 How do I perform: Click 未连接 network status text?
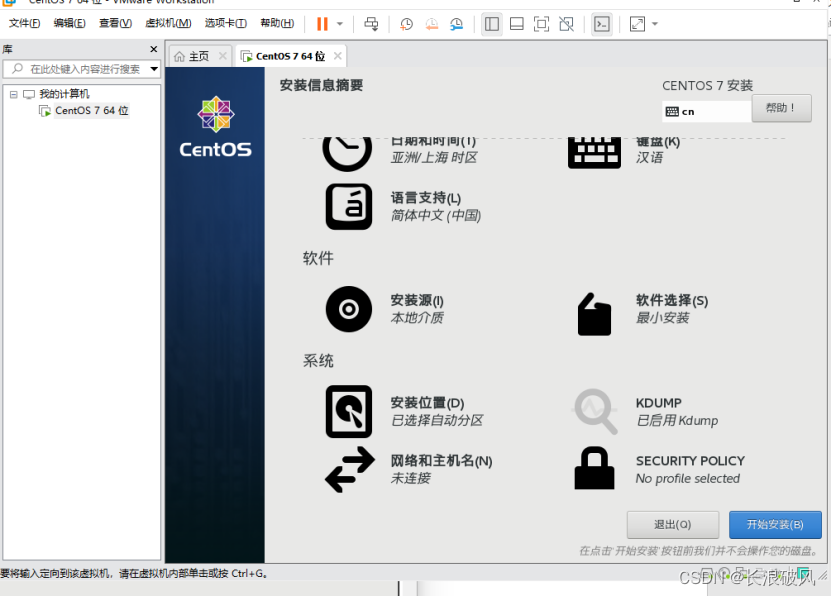coord(411,478)
